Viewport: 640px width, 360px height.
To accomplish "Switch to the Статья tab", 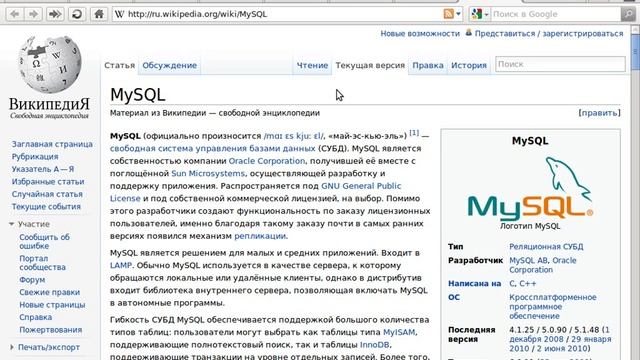I will click(120, 65).
